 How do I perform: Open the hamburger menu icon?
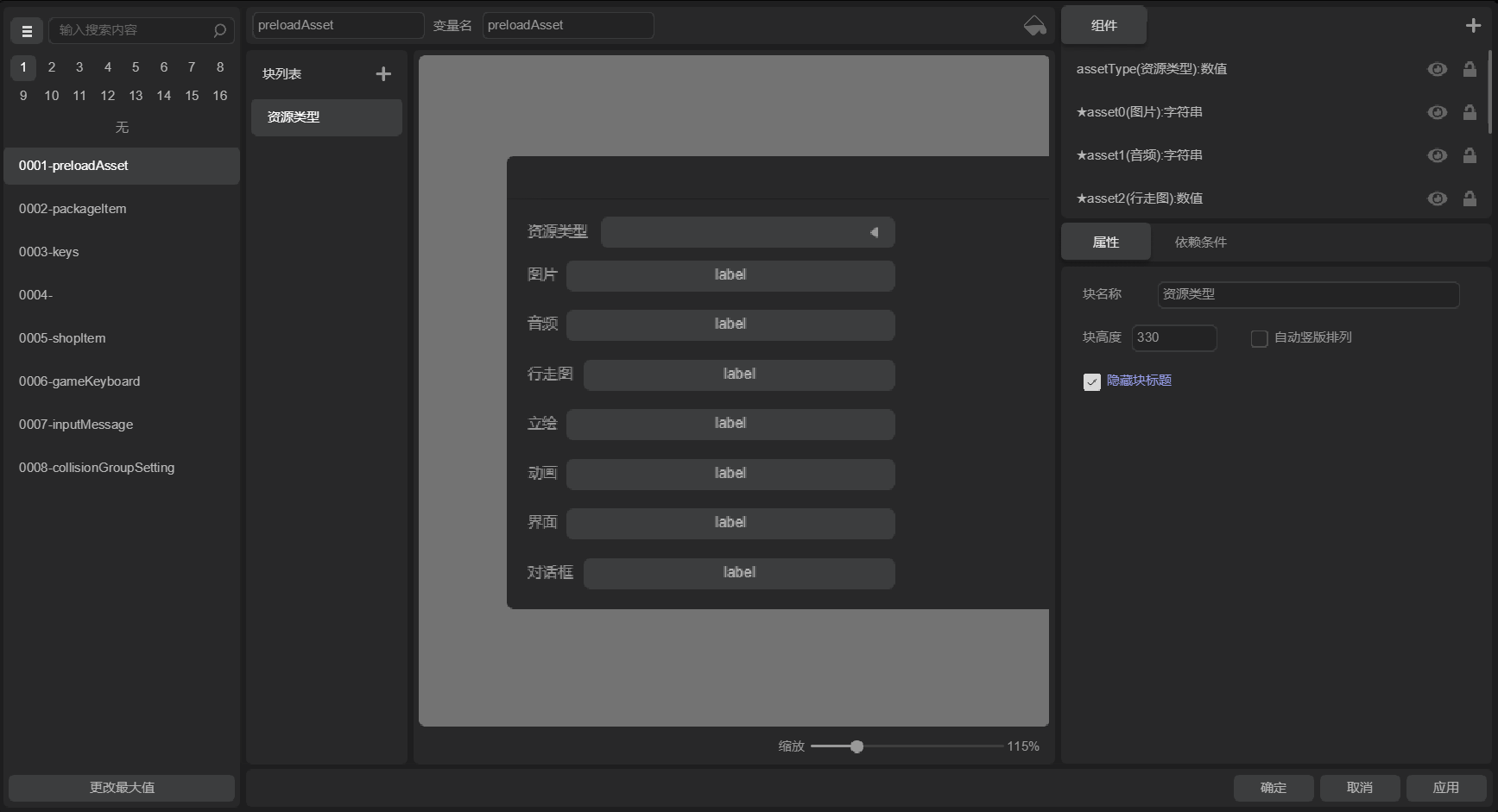[27, 31]
